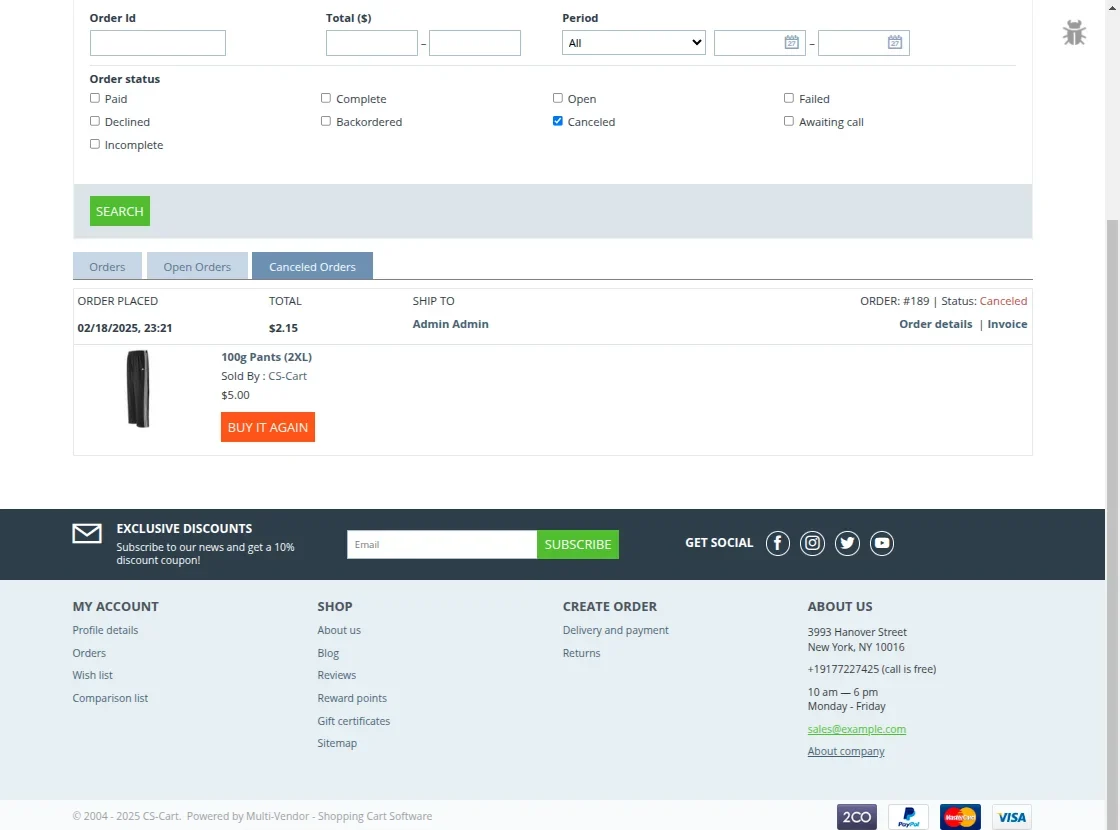Viewport: 1120px width, 830px height.
Task: Open Order details for order #189
Action: (935, 324)
